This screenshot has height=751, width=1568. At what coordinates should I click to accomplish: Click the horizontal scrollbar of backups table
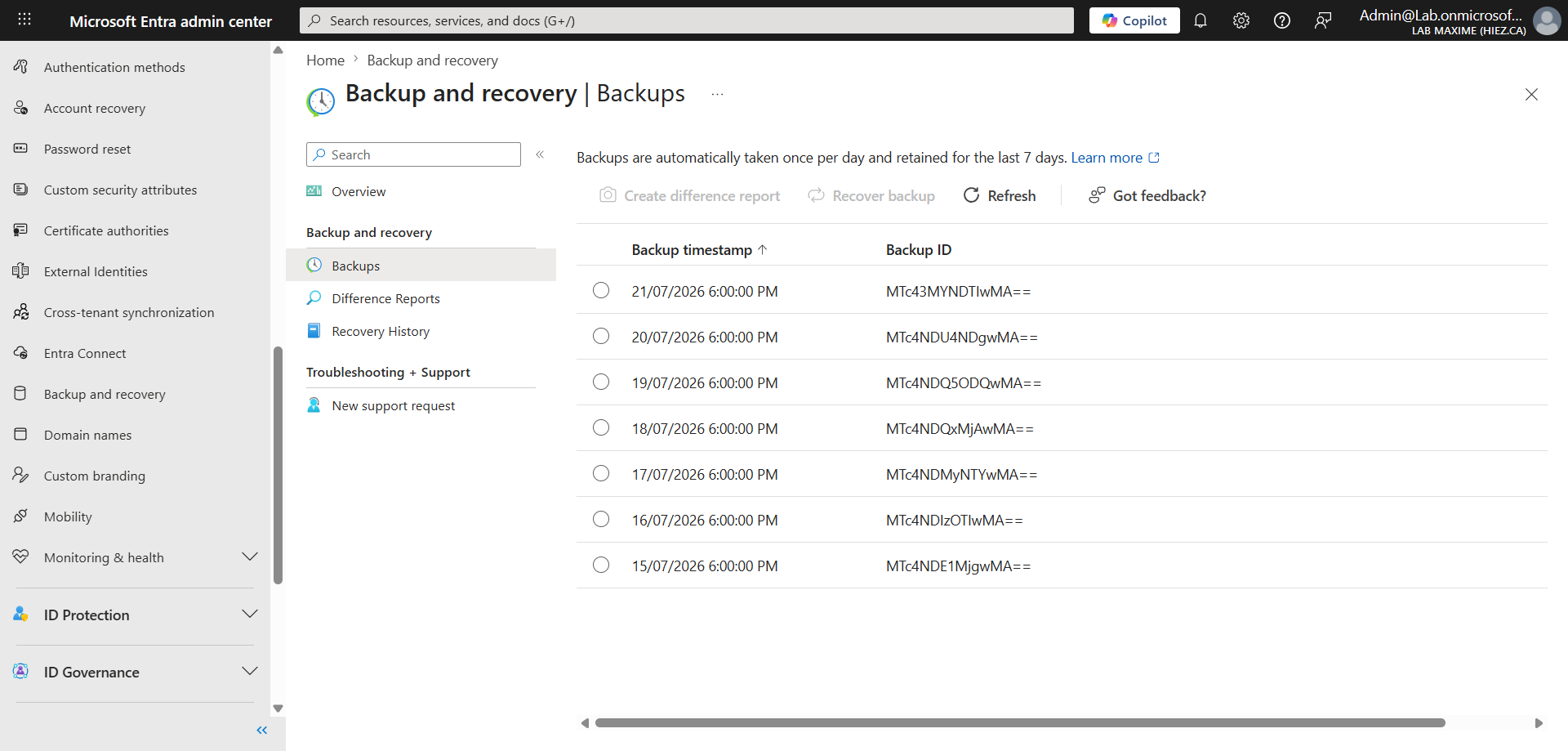[1020, 722]
